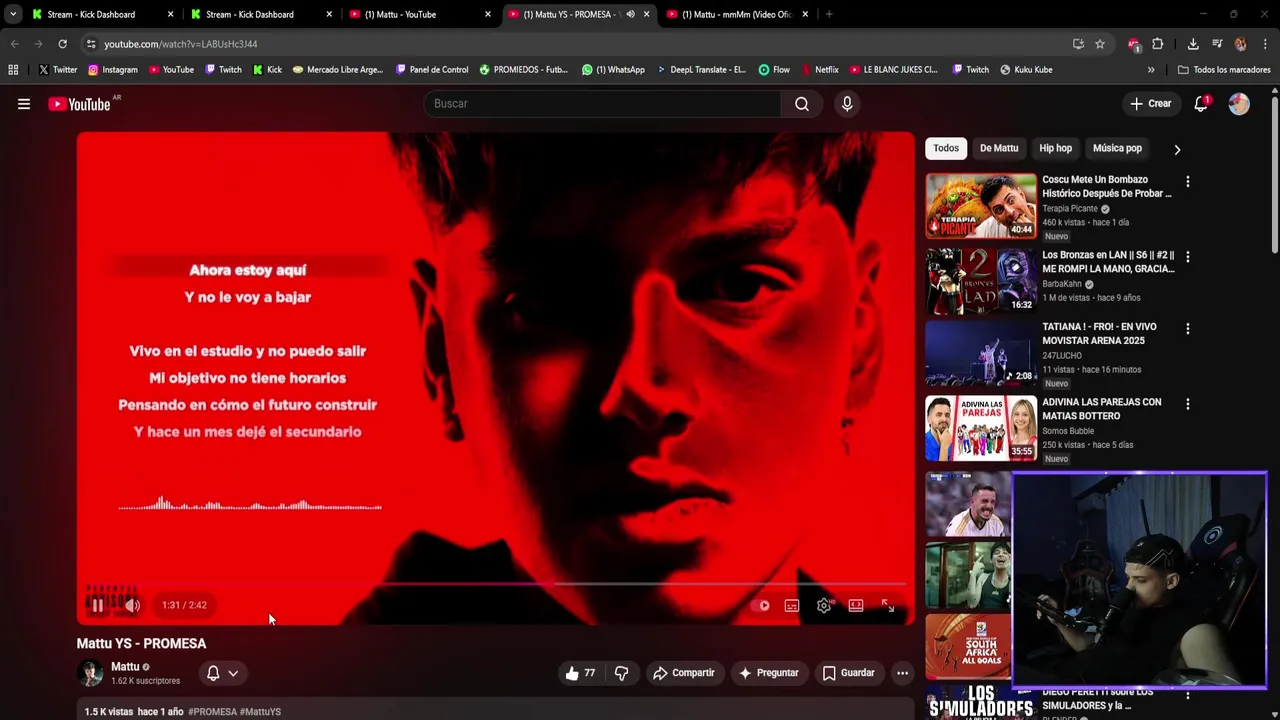Screen dimensions: 1280x720
Task: Open the Mattu channel name link
Action: [x=125, y=667]
